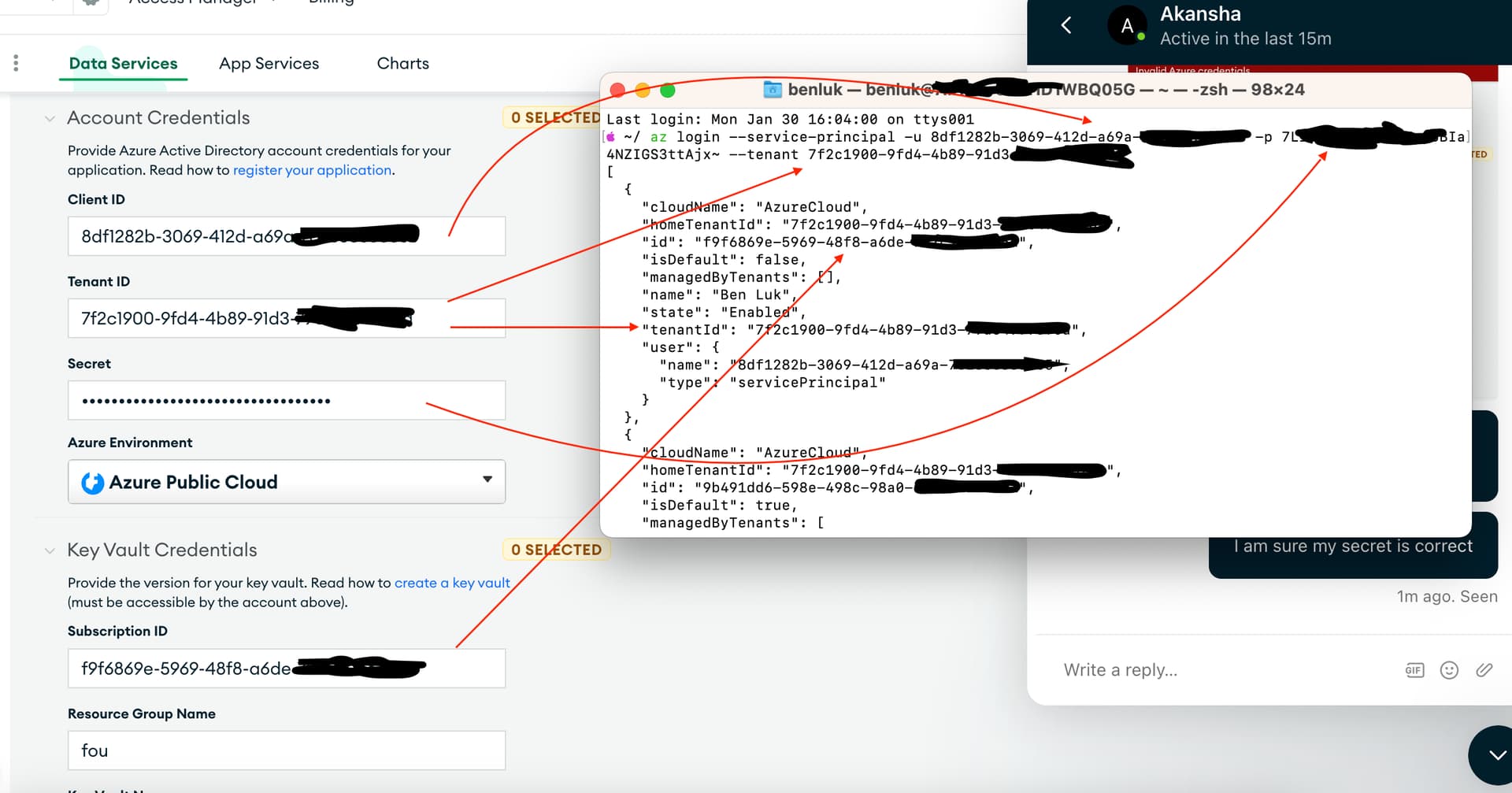
Task: Go back using the chat header arrow
Action: (1065, 25)
